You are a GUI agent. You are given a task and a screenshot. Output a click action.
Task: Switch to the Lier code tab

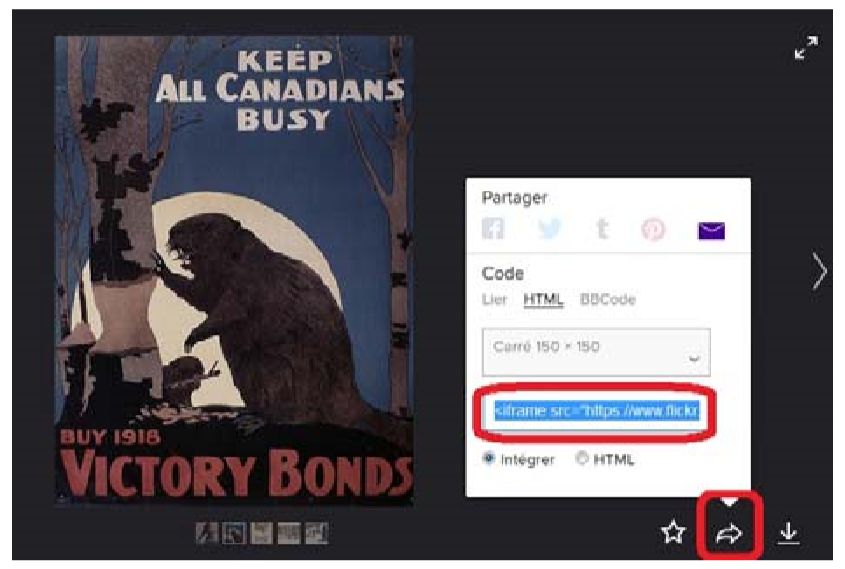tap(494, 299)
